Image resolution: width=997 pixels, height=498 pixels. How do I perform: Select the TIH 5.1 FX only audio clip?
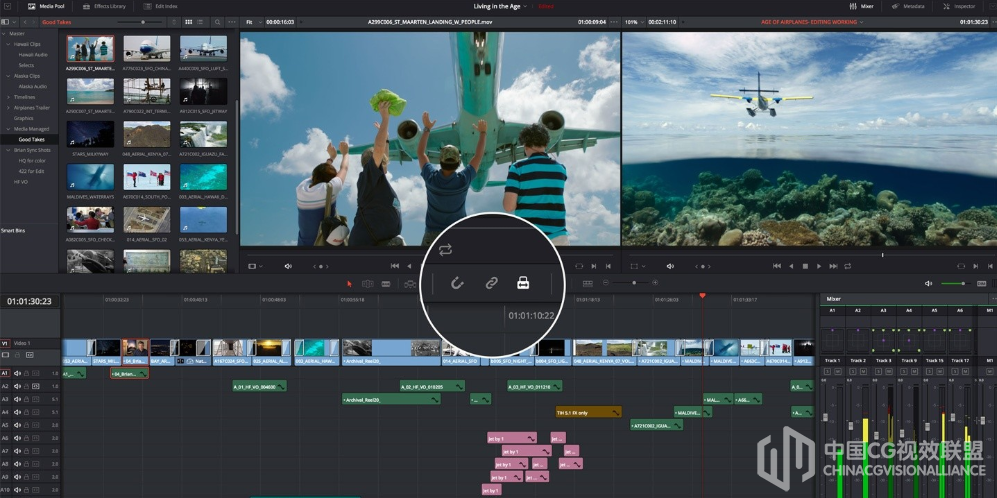(589, 413)
